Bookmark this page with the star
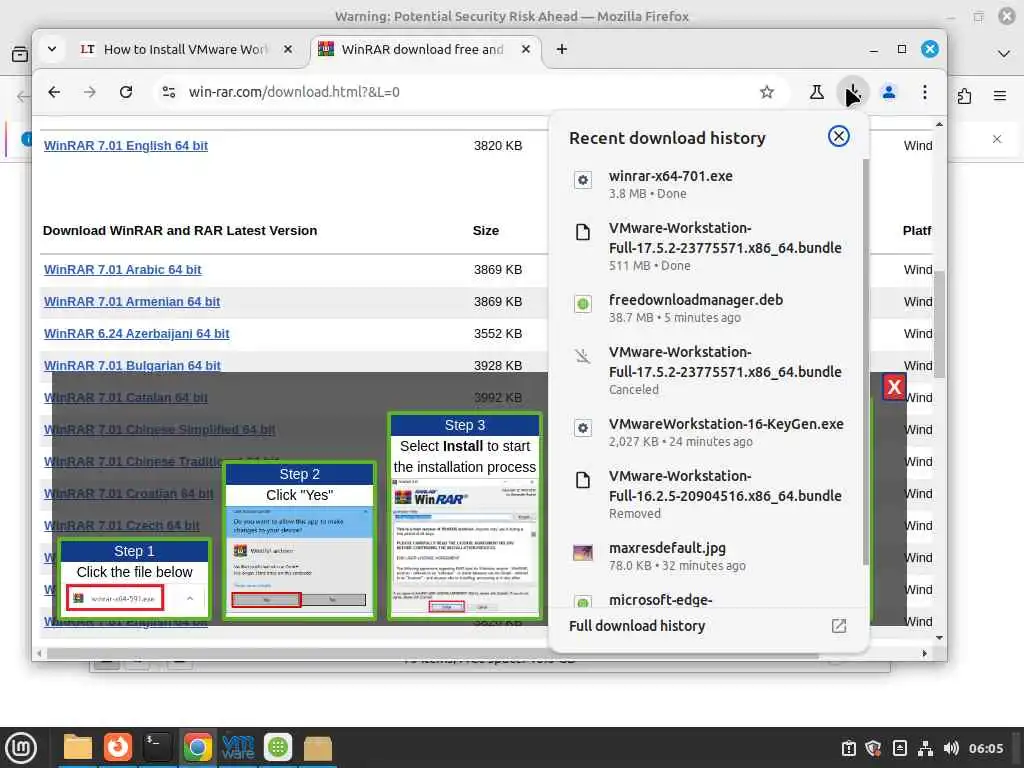The height and width of the screenshot is (768, 1024). pyautogui.click(x=767, y=92)
